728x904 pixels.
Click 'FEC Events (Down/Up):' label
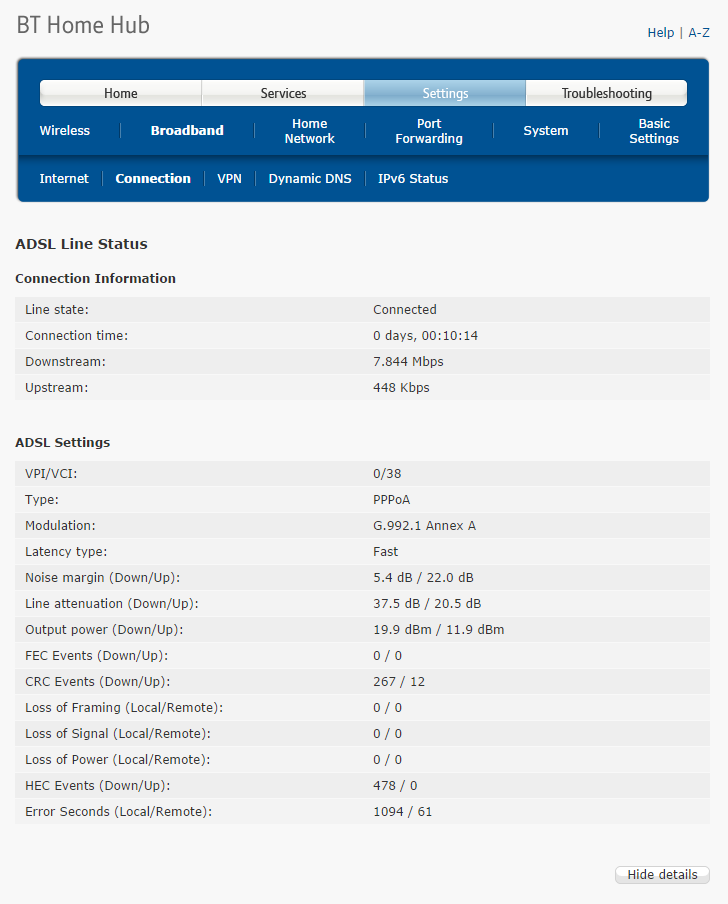[x=96, y=656]
